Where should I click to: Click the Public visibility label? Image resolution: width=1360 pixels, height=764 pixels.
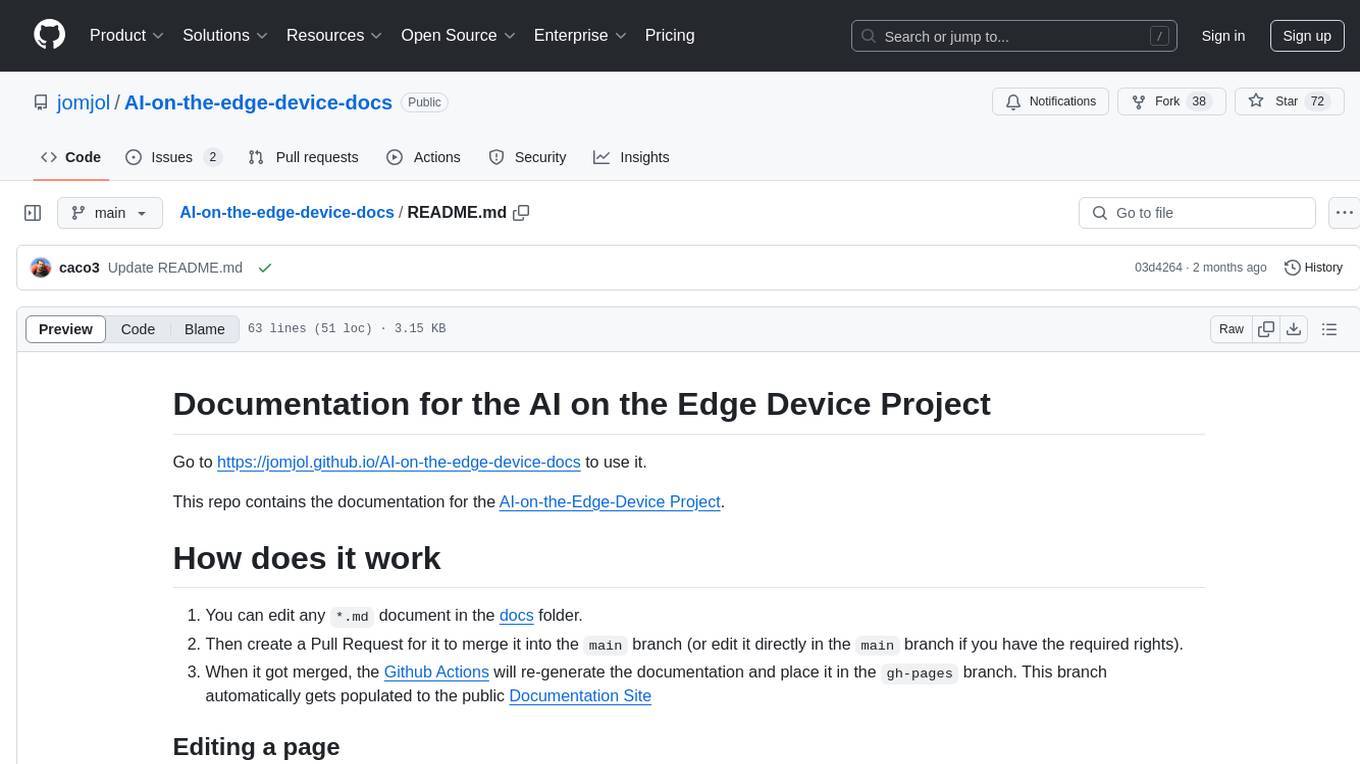pyautogui.click(x=425, y=102)
